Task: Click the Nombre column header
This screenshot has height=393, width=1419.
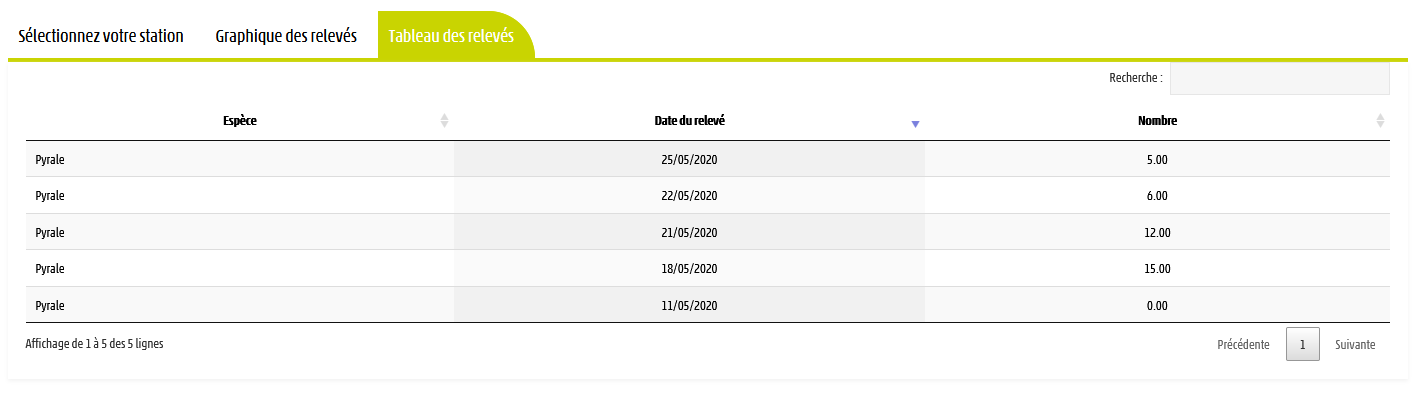Action: pos(1157,121)
